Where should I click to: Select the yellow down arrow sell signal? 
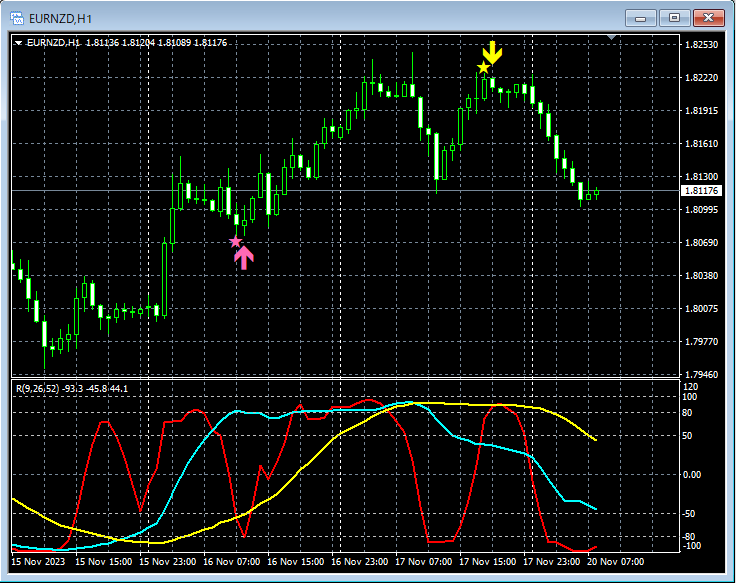(492, 53)
